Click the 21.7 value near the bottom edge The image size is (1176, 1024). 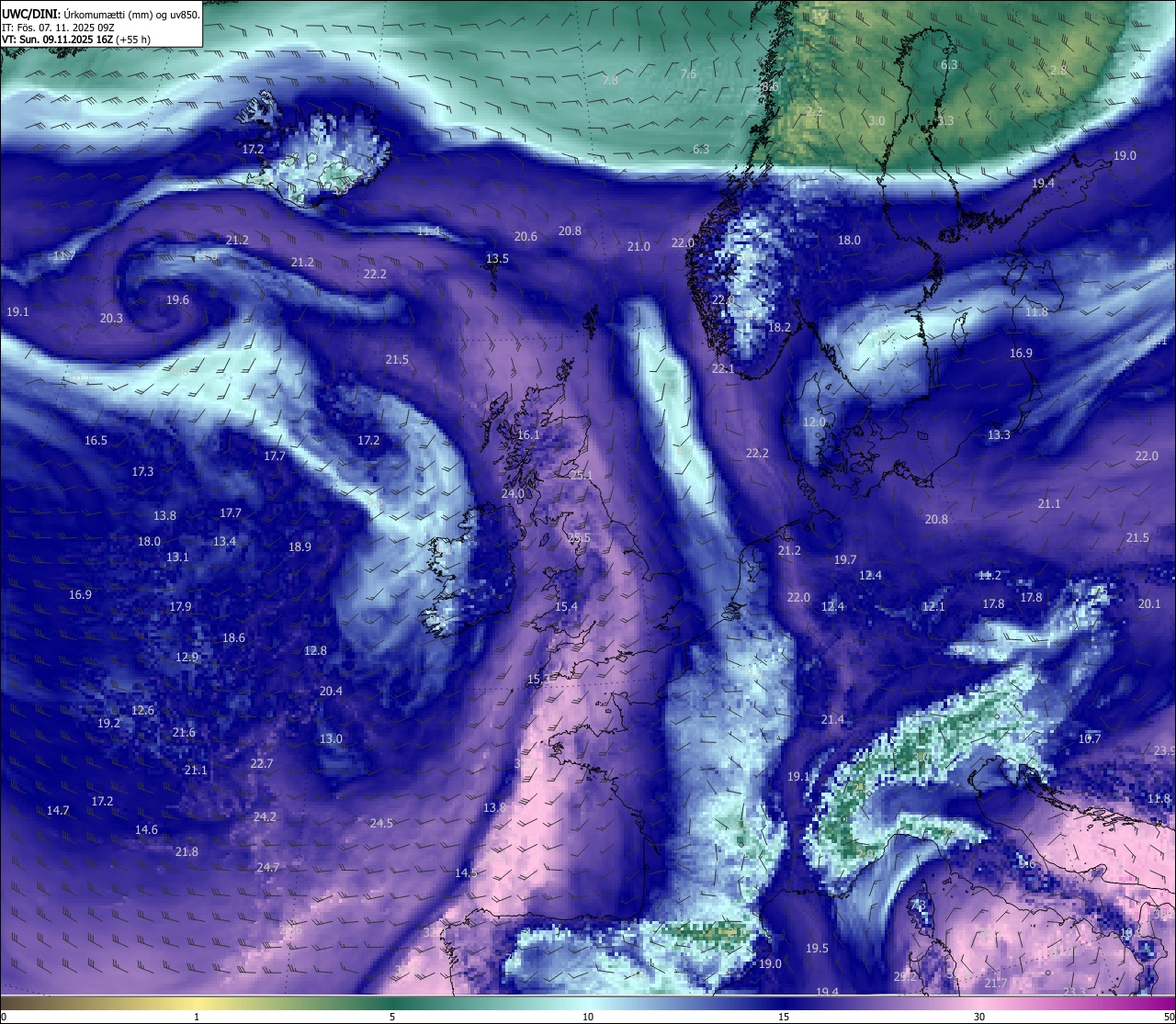coord(996,984)
